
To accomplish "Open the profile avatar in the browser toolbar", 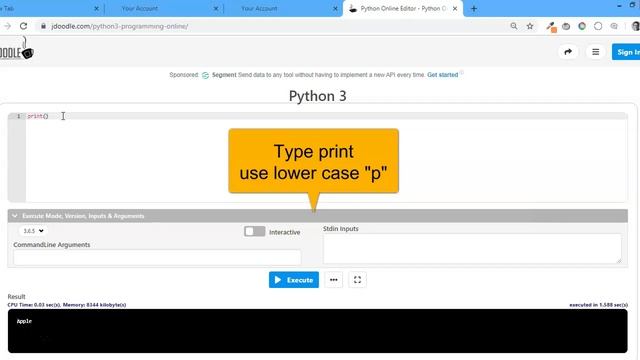I will pyautogui.click(x=636, y=26).
